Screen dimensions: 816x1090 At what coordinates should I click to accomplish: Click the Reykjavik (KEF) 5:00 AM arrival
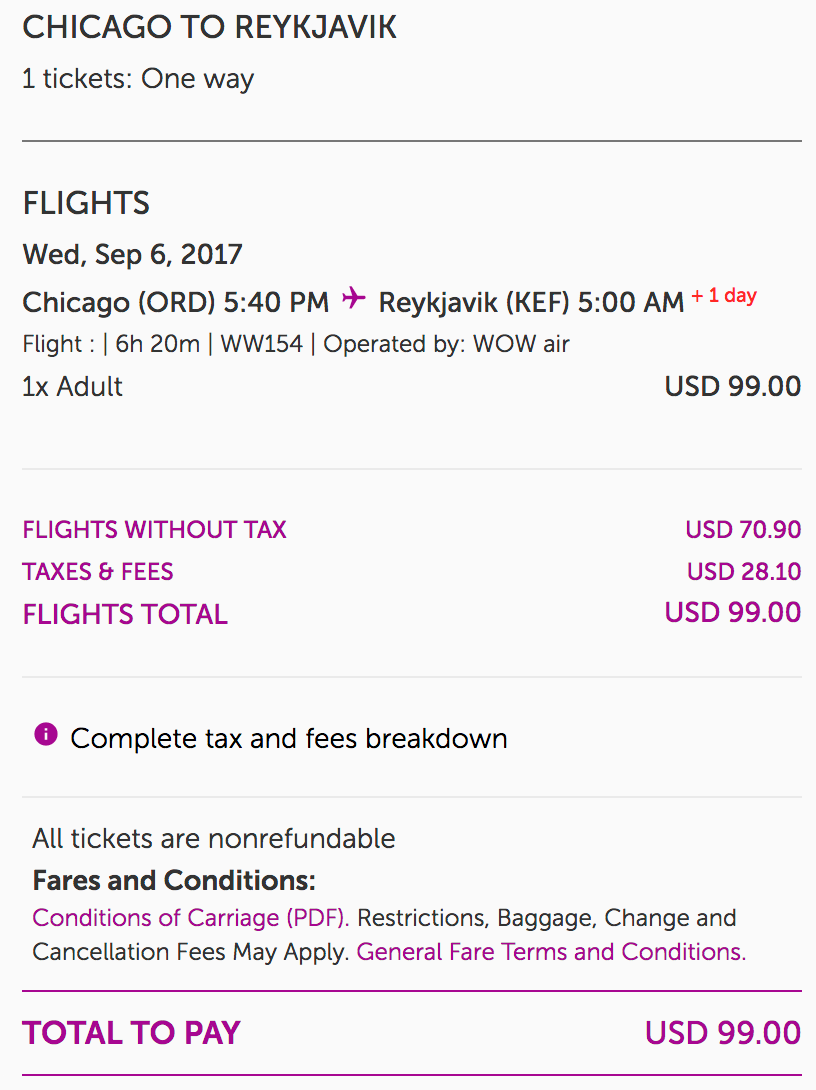(x=531, y=301)
